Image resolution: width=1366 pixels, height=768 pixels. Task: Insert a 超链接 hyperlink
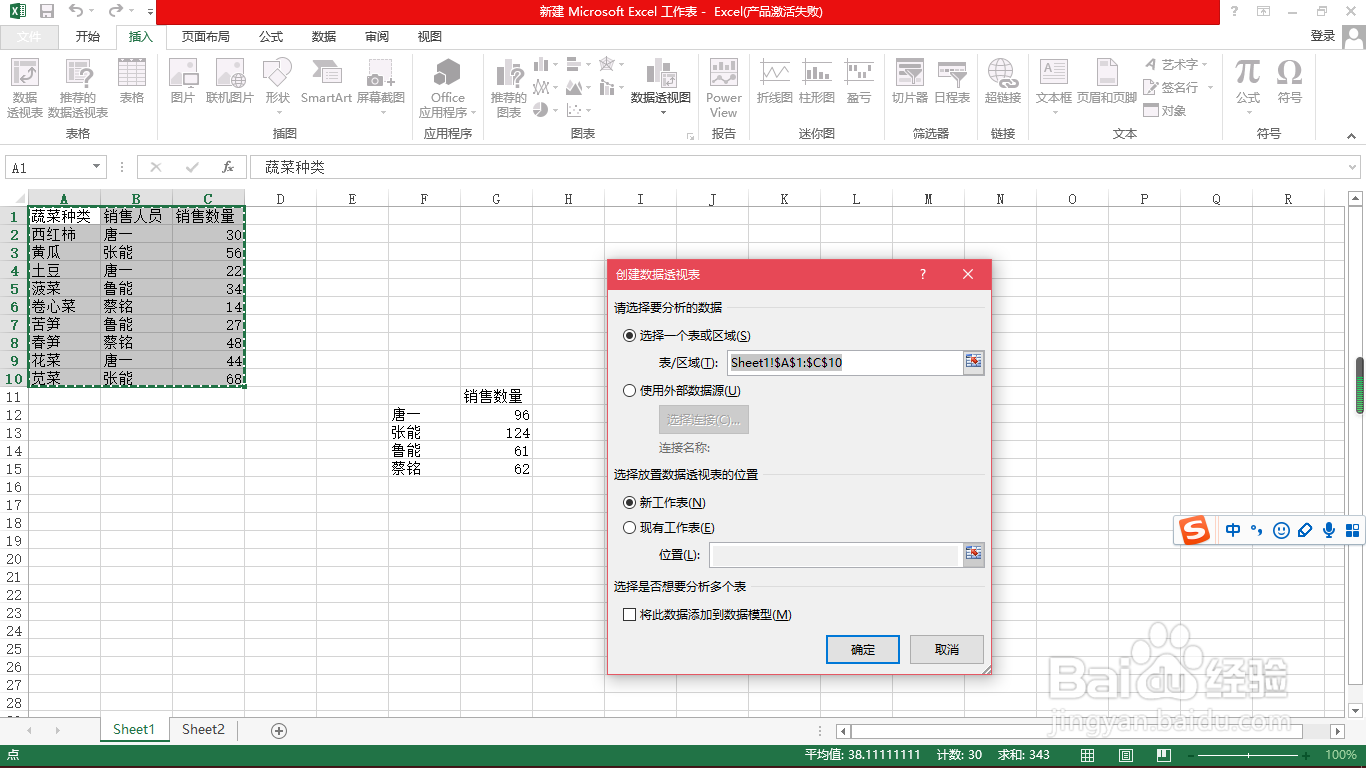(x=1002, y=82)
